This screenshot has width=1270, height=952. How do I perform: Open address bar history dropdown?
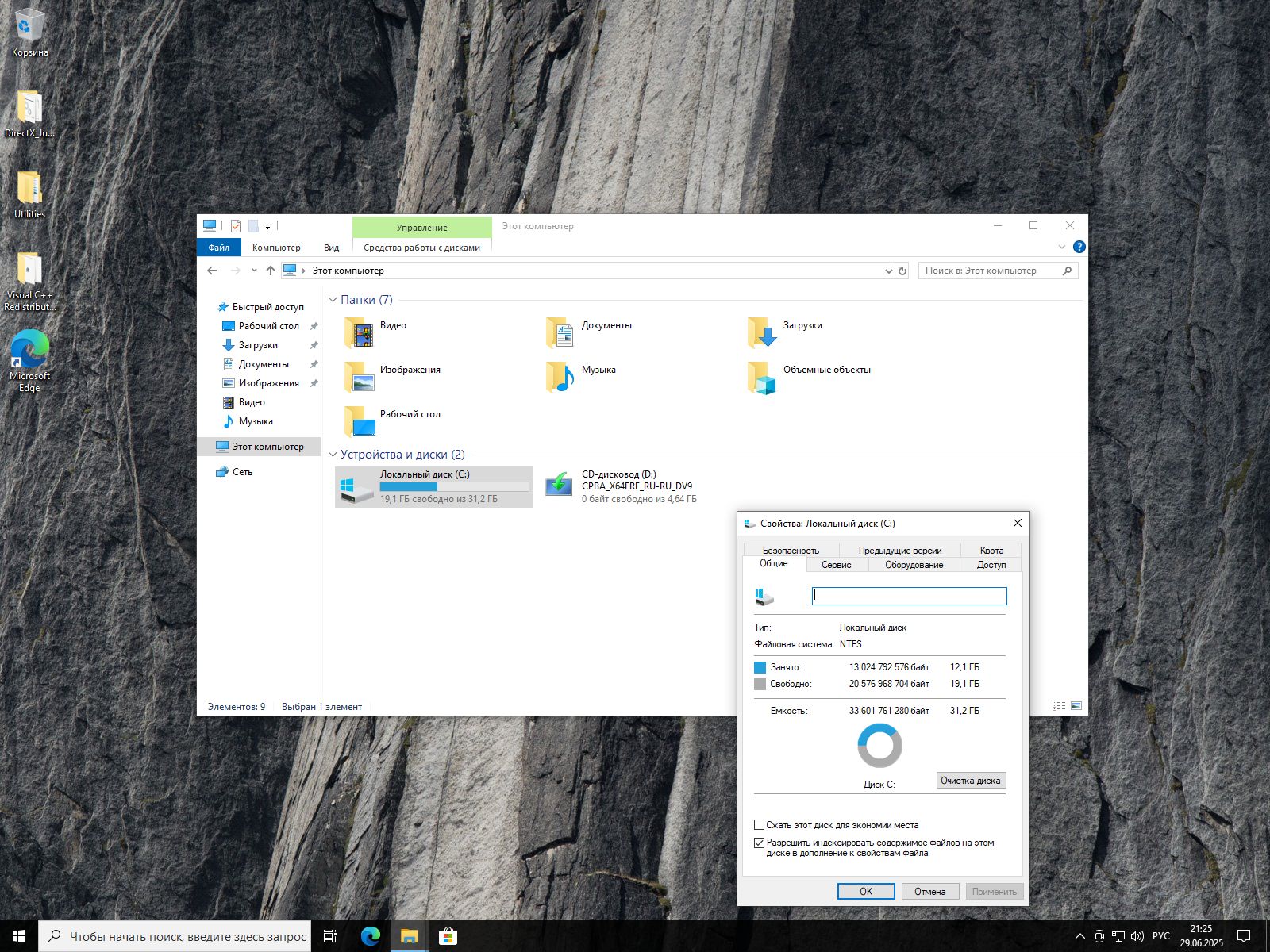coord(888,271)
